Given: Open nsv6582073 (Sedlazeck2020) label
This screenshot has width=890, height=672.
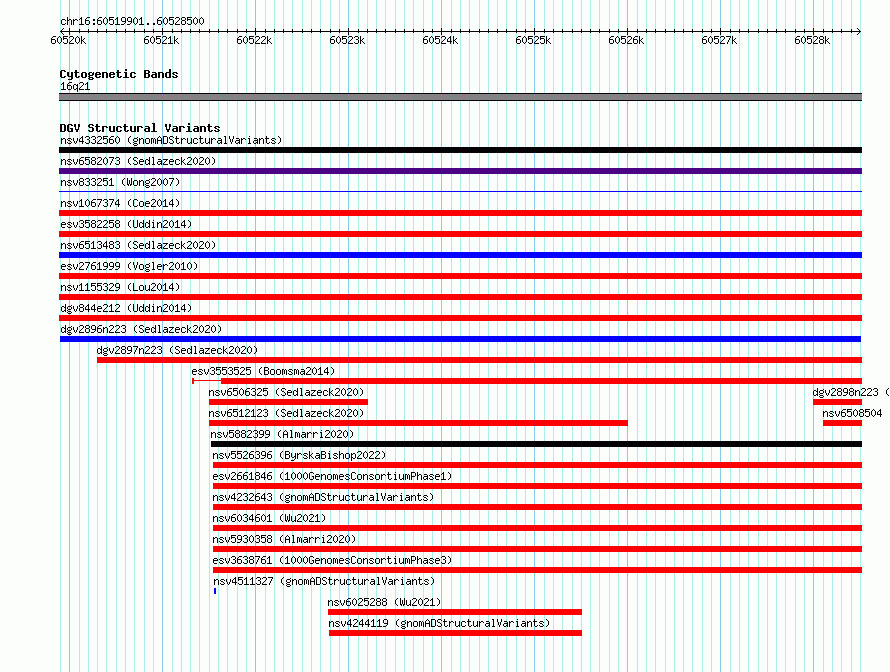Looking at the screenshot, I should (x=138, y=161).
